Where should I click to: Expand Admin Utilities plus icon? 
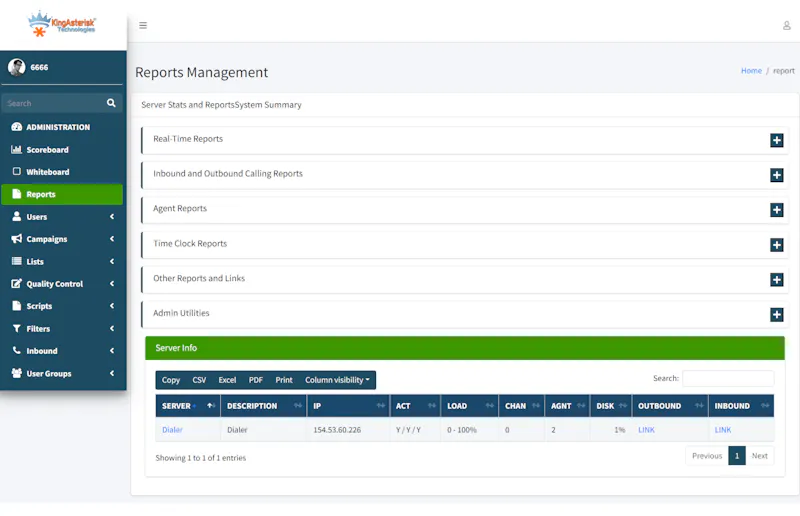tap(777, 314)
